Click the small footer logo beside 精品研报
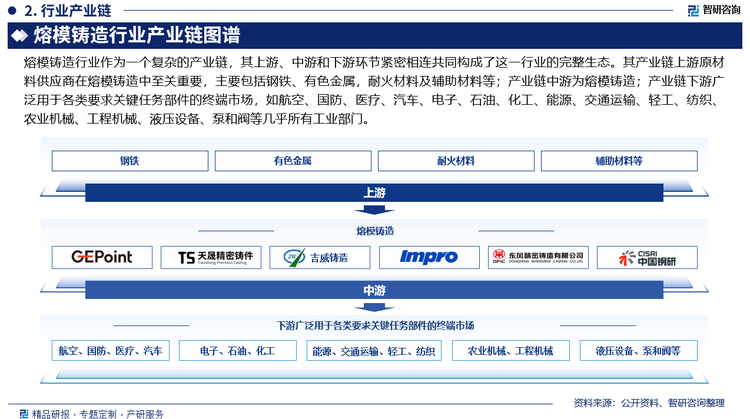The image size is (750, 419). coord(24,414)
